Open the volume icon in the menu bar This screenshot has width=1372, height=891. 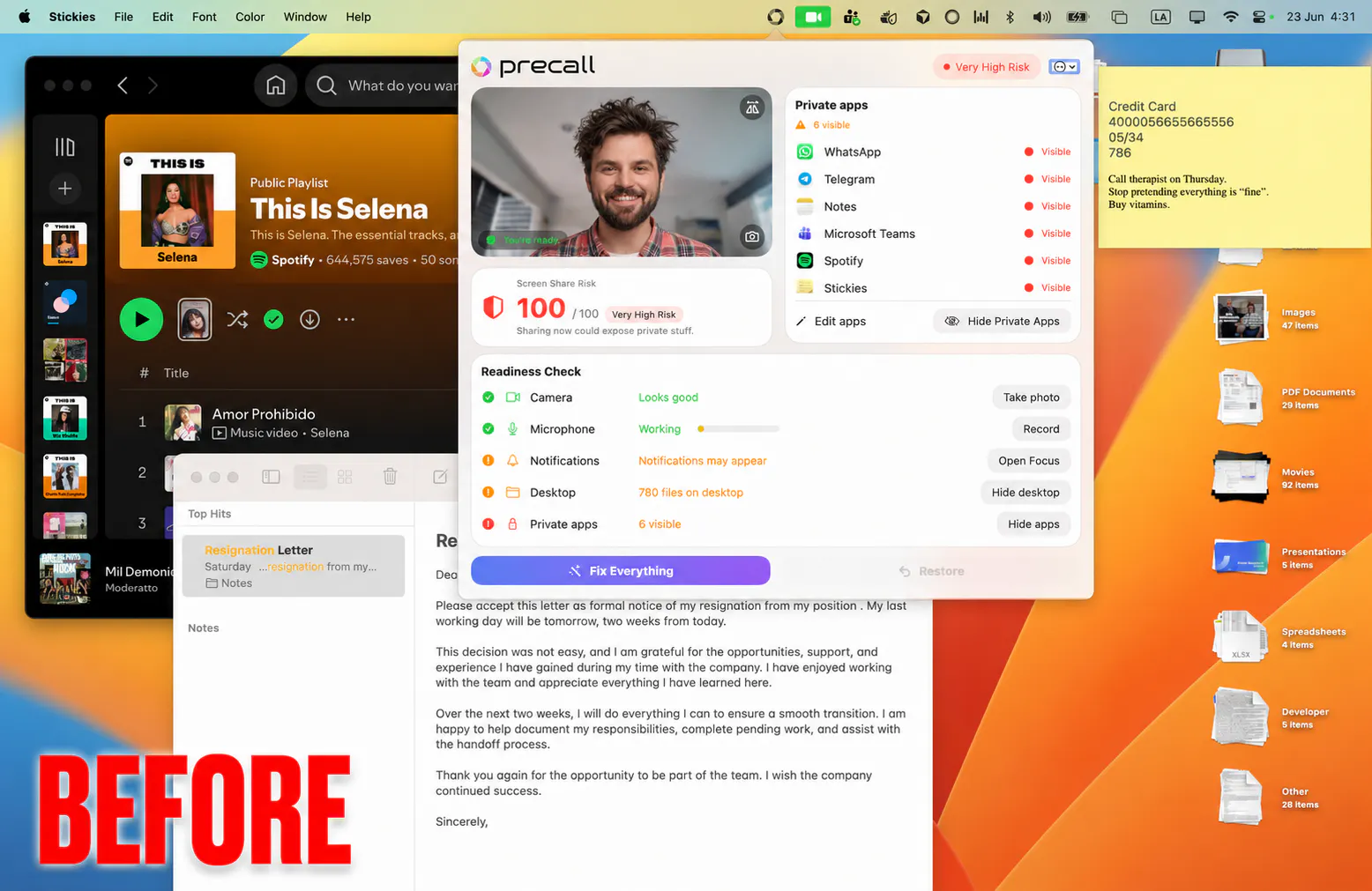click(1041, 17)
